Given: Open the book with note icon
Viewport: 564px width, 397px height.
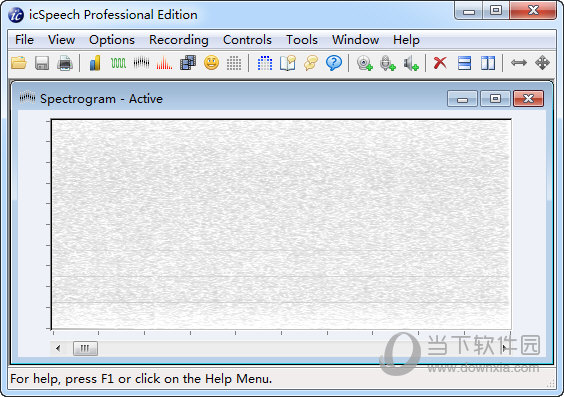Looking at the screenshot, I should [x=288, y=63].
